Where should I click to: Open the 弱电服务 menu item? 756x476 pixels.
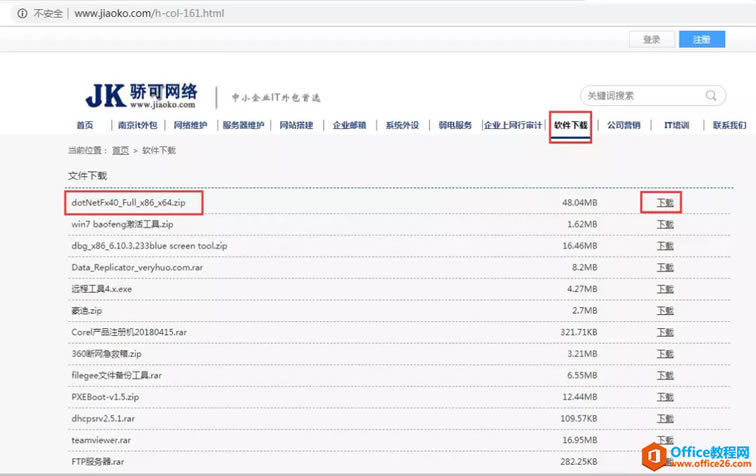[x=455, y=125]
